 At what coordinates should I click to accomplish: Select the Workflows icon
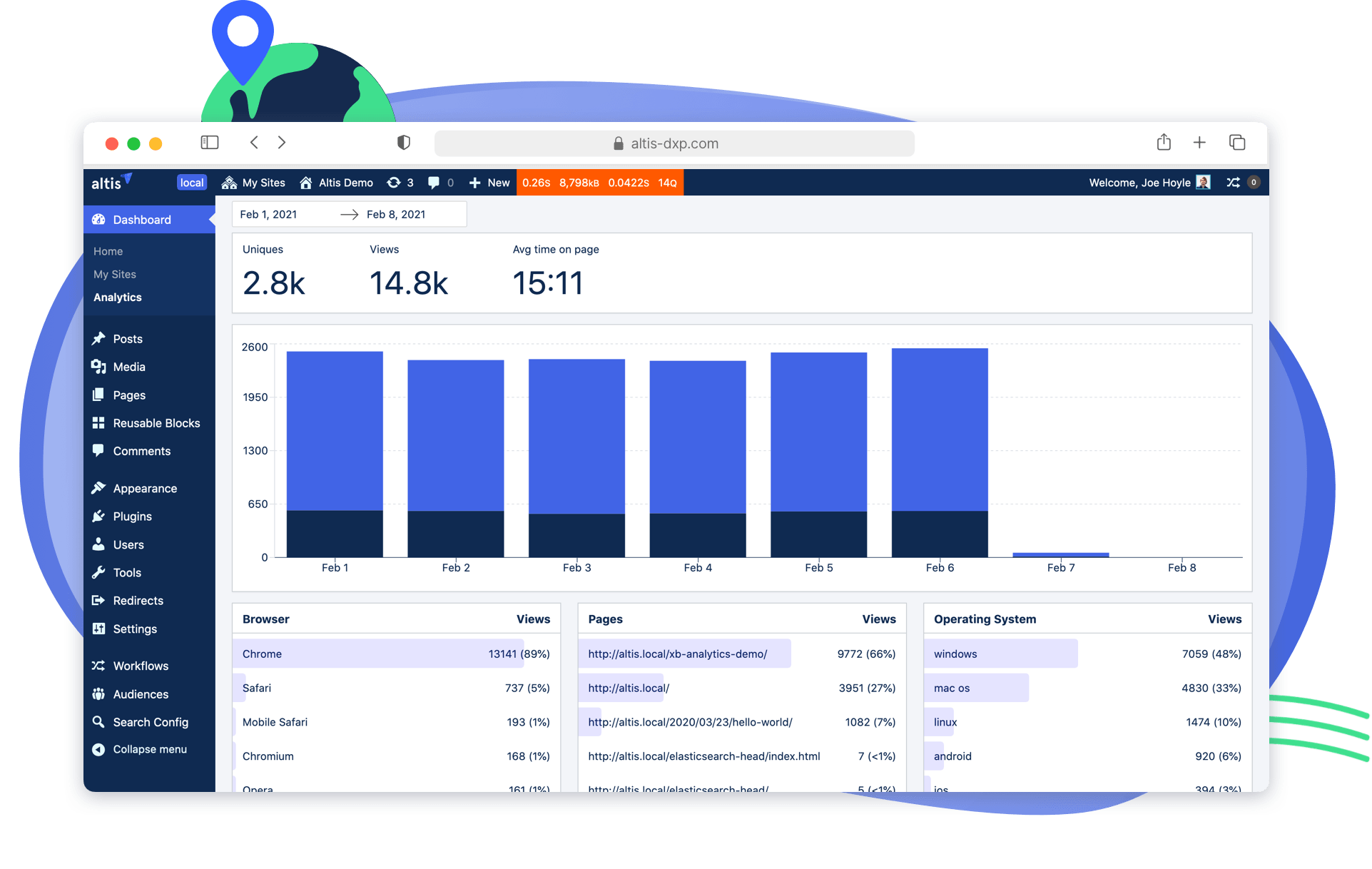(x=99, y=665)
